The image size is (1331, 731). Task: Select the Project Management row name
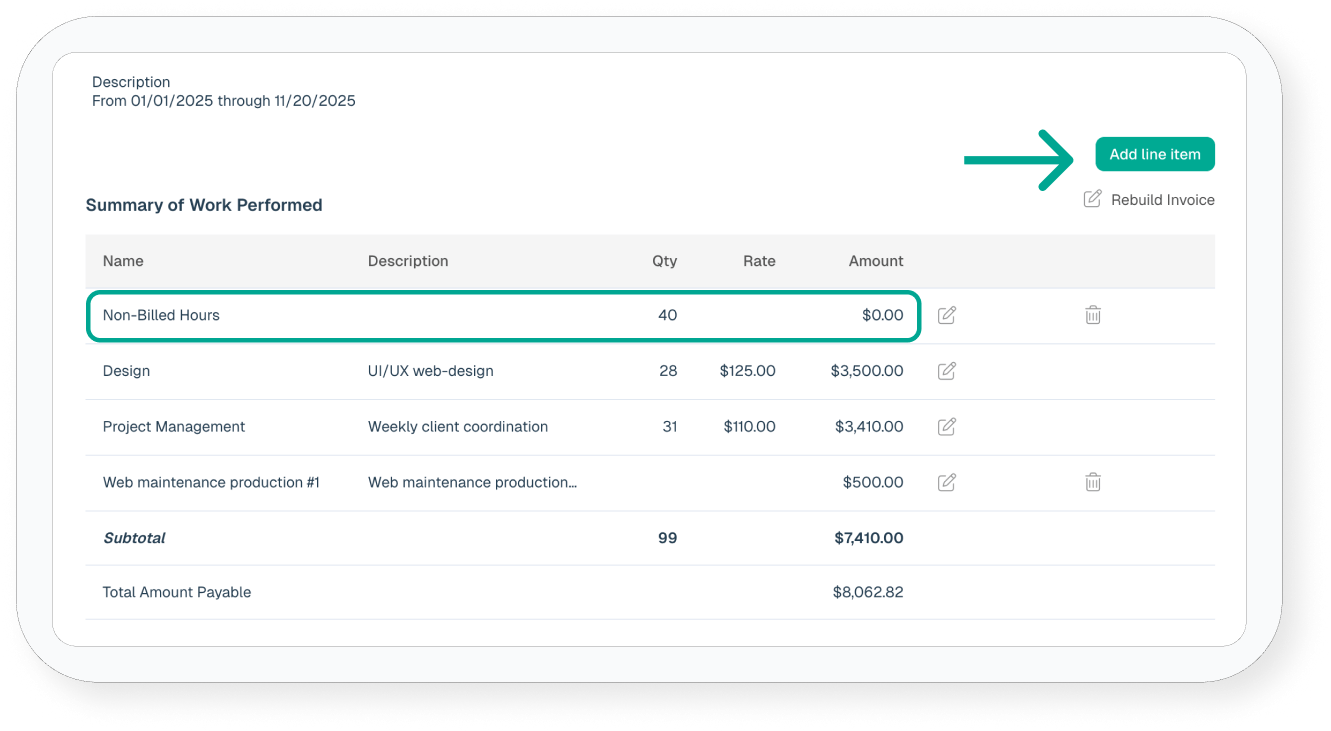(x=174, y=427)
